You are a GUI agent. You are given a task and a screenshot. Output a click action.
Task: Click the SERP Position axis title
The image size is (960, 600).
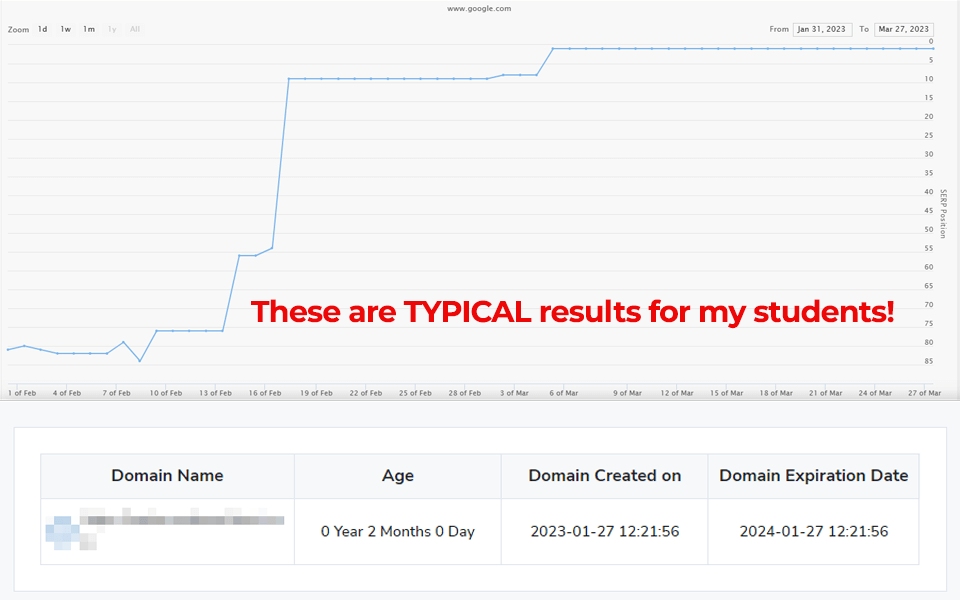[x=942, y=213]
